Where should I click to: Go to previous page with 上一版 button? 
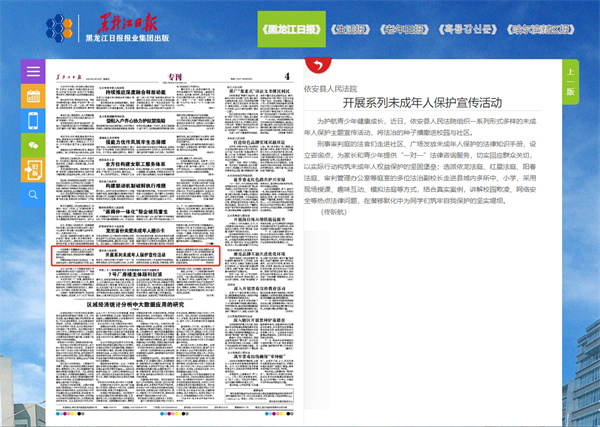point(570,82)
